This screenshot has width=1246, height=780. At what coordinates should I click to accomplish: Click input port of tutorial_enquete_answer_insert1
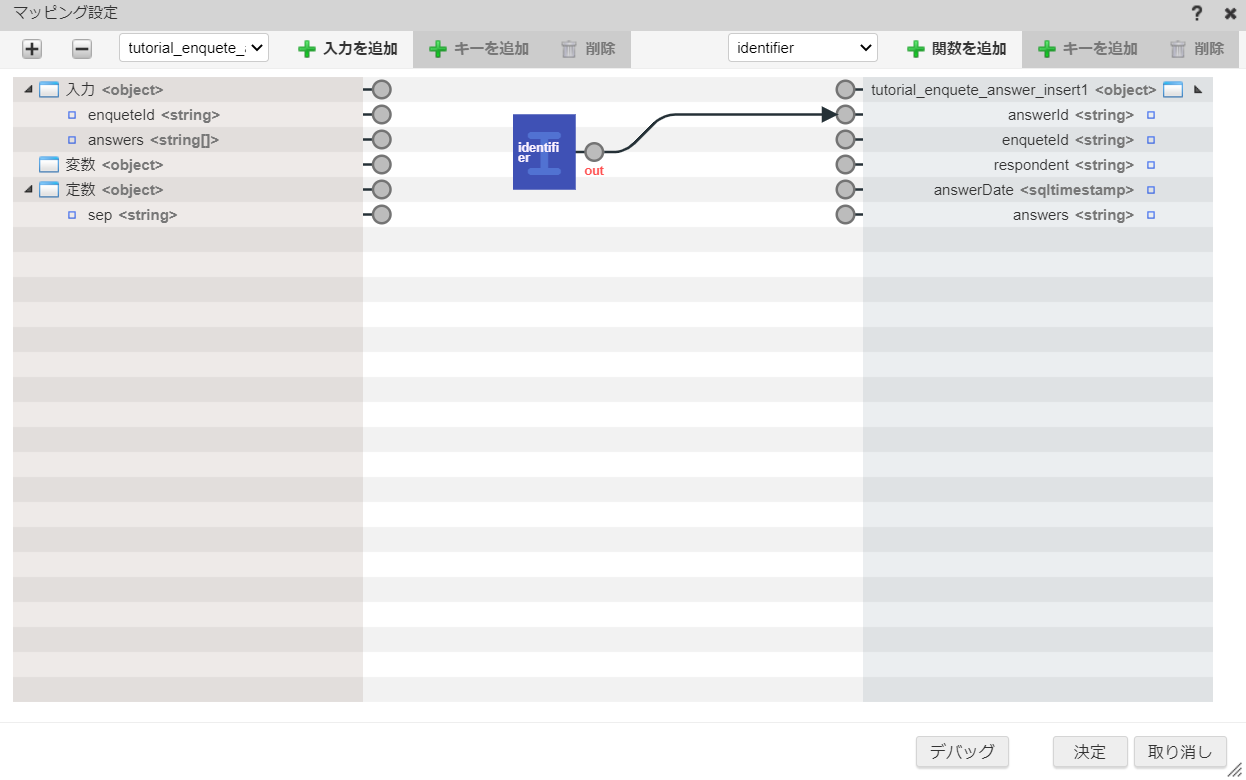[x=846, y=90]
